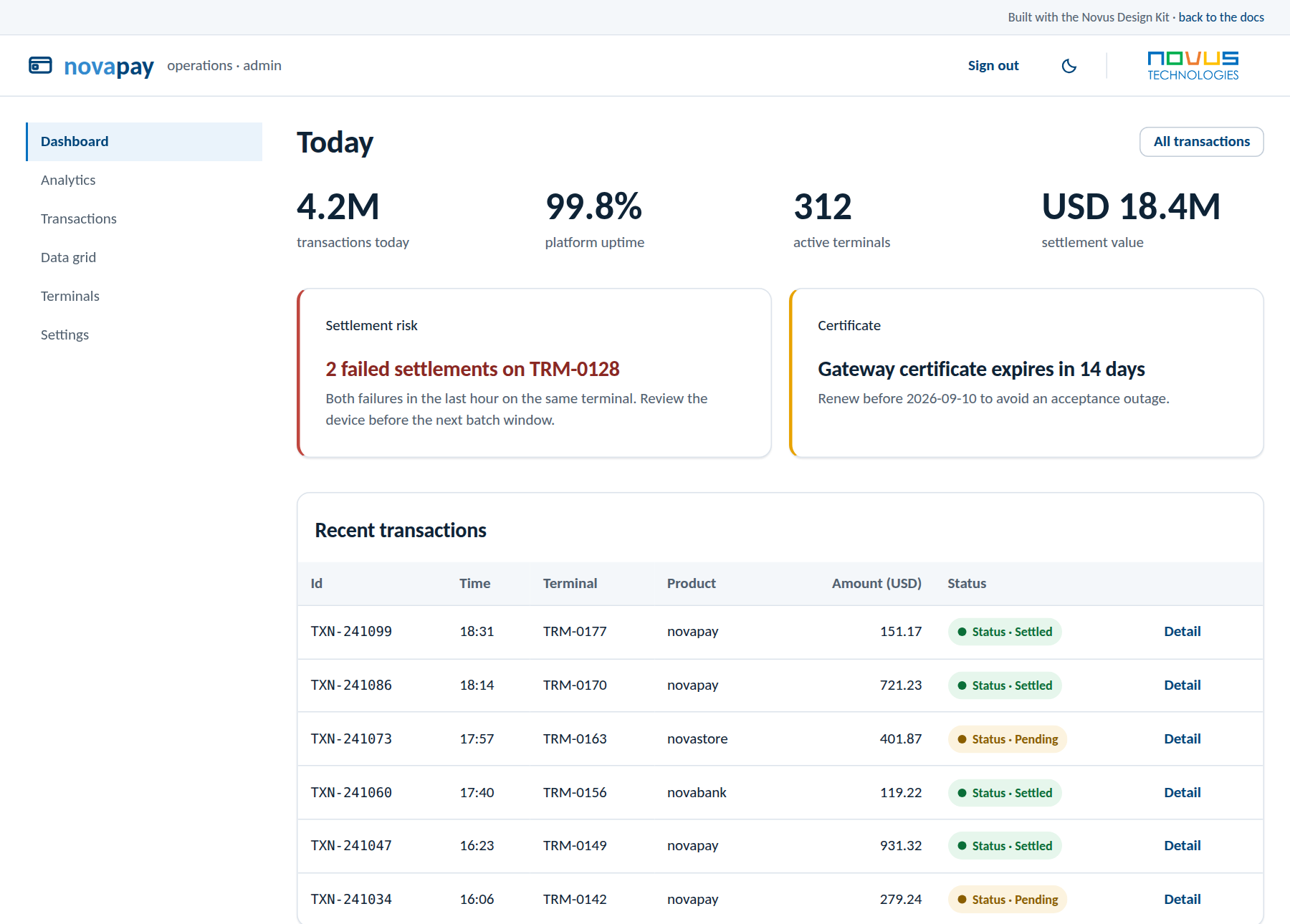Click Settled status badge of TXN-241047
The height and width of the screenshot is (924, 1290).
click(1005, 846)
